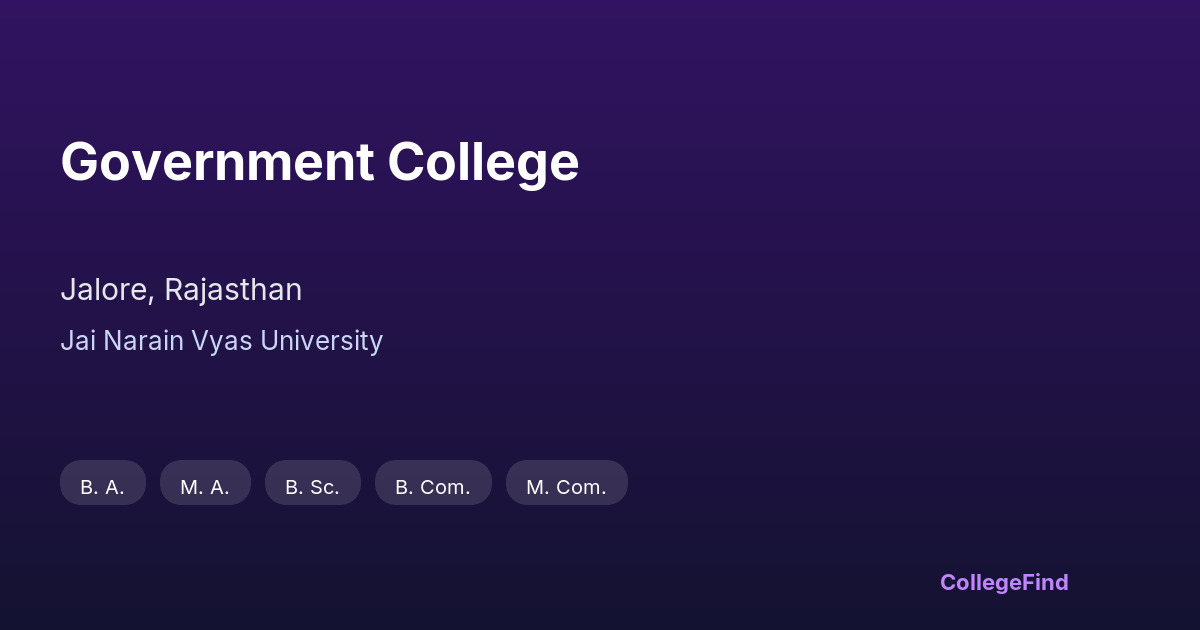The height and width of the screenshot is (630, 1200).
Task: Click the CollegeFind brand logo
Action: click(x=1003, y=582)
